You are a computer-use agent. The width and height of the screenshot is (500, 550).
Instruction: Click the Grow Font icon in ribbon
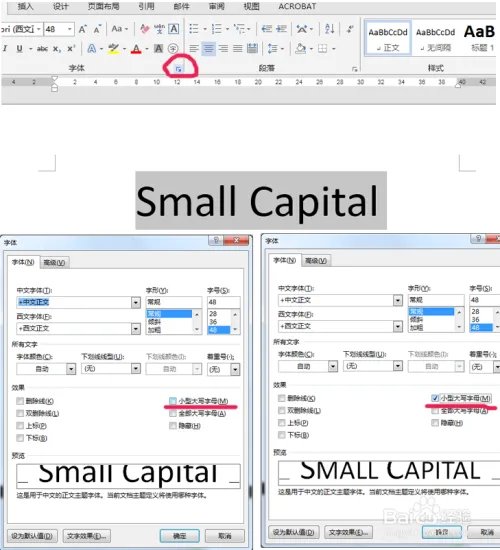82,29
